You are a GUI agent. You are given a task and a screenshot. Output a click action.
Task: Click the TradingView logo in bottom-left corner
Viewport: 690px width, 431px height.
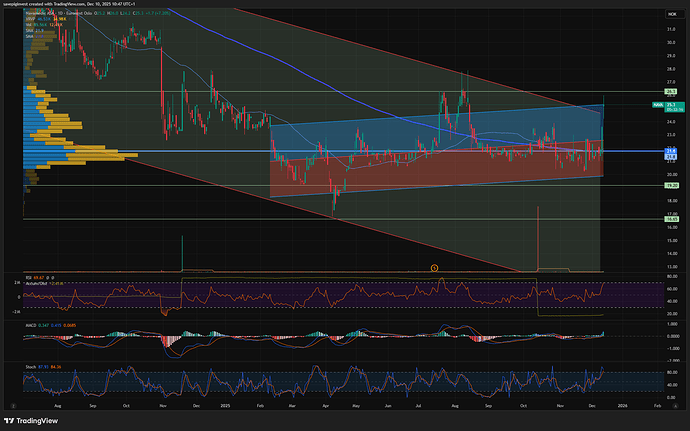click(x=34, y=420)
